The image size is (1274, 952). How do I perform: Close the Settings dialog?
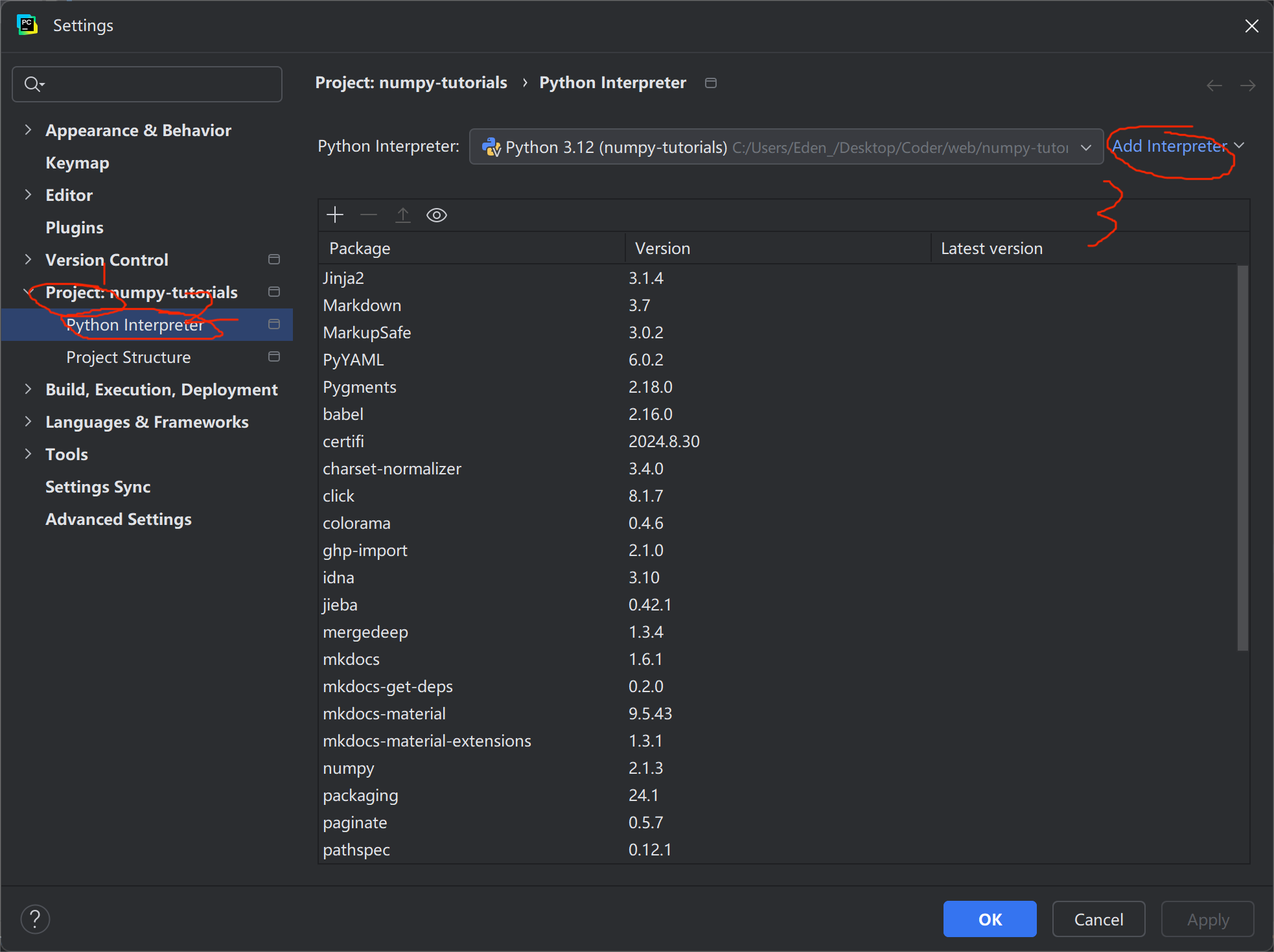pyautogui.click(x=1251, y=26)
